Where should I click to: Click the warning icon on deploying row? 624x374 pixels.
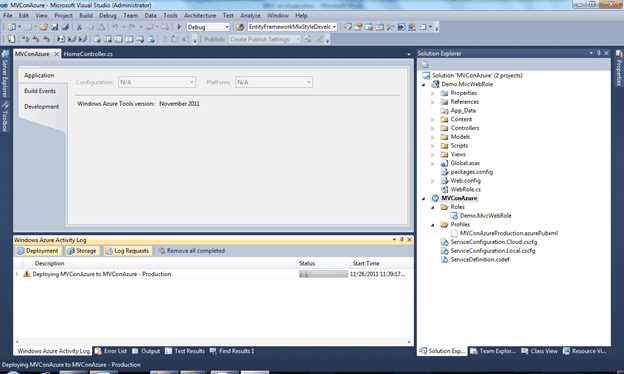point(27,274)
